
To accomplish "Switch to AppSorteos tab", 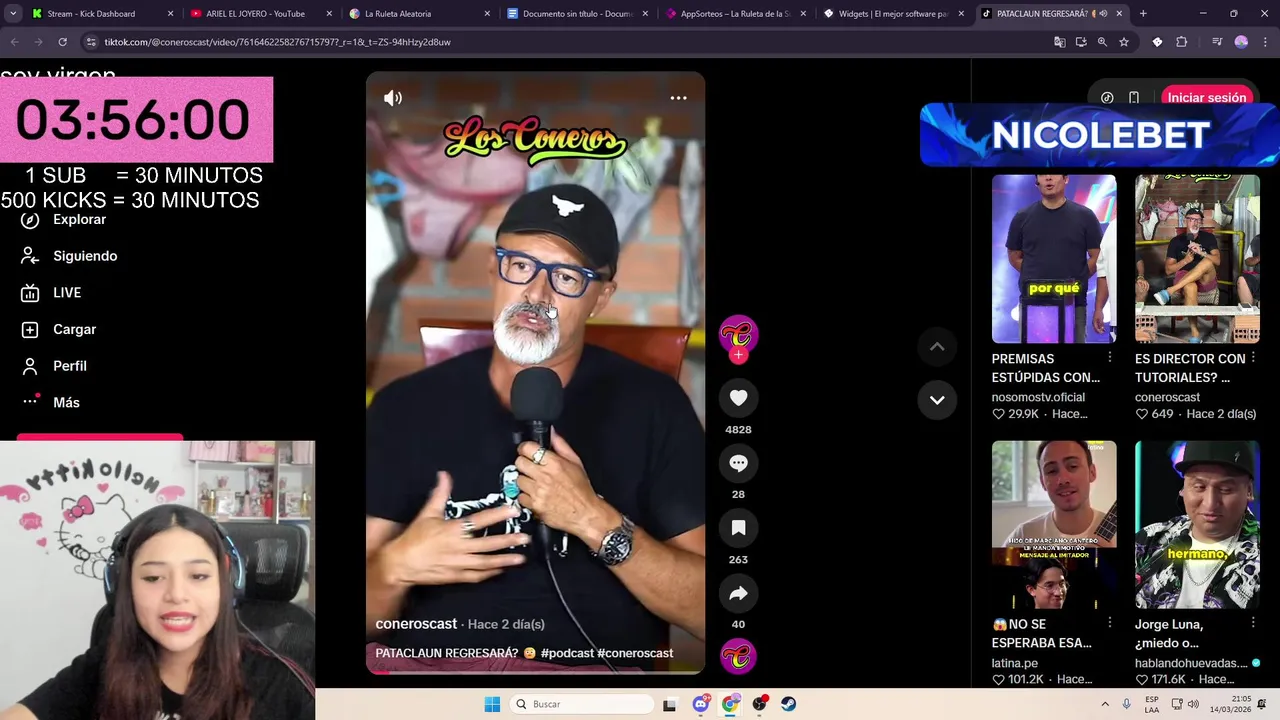I will click(x=735, y=14).
